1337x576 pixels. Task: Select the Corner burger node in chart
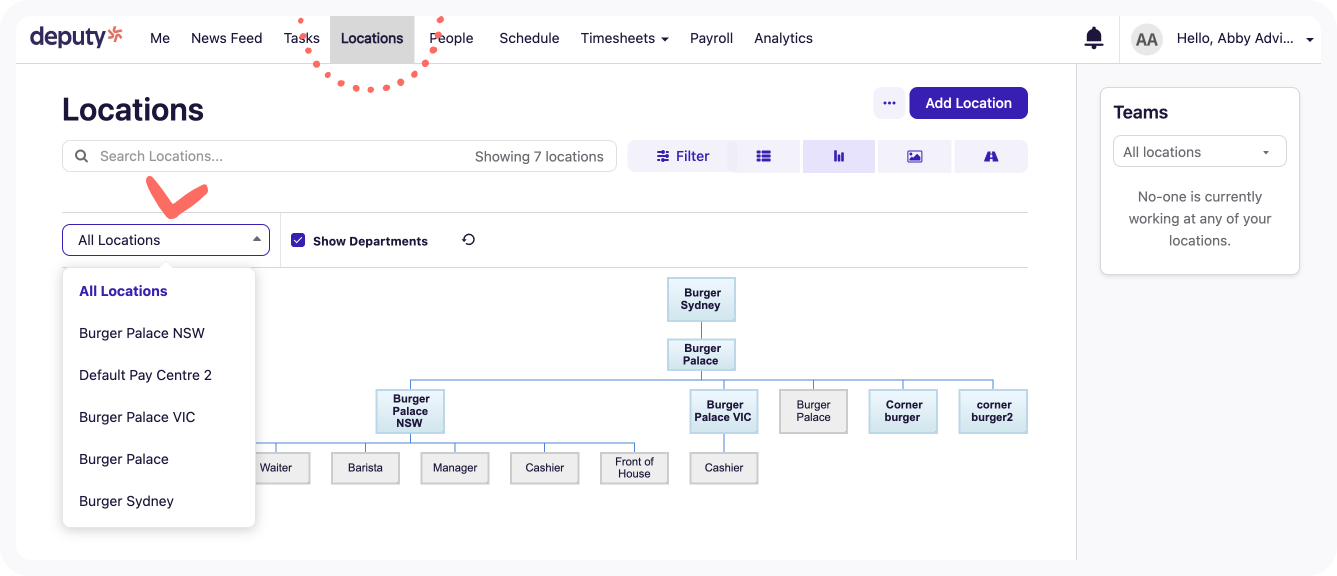click(x=902, y=411)
